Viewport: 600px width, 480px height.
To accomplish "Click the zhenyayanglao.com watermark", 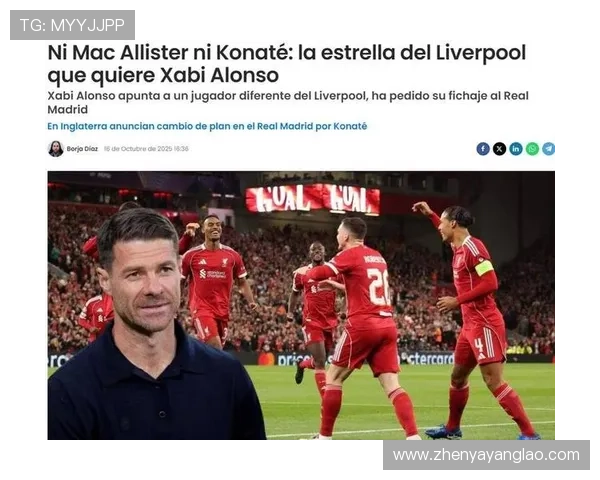I will pyautogui.click(x=486, y=455).
